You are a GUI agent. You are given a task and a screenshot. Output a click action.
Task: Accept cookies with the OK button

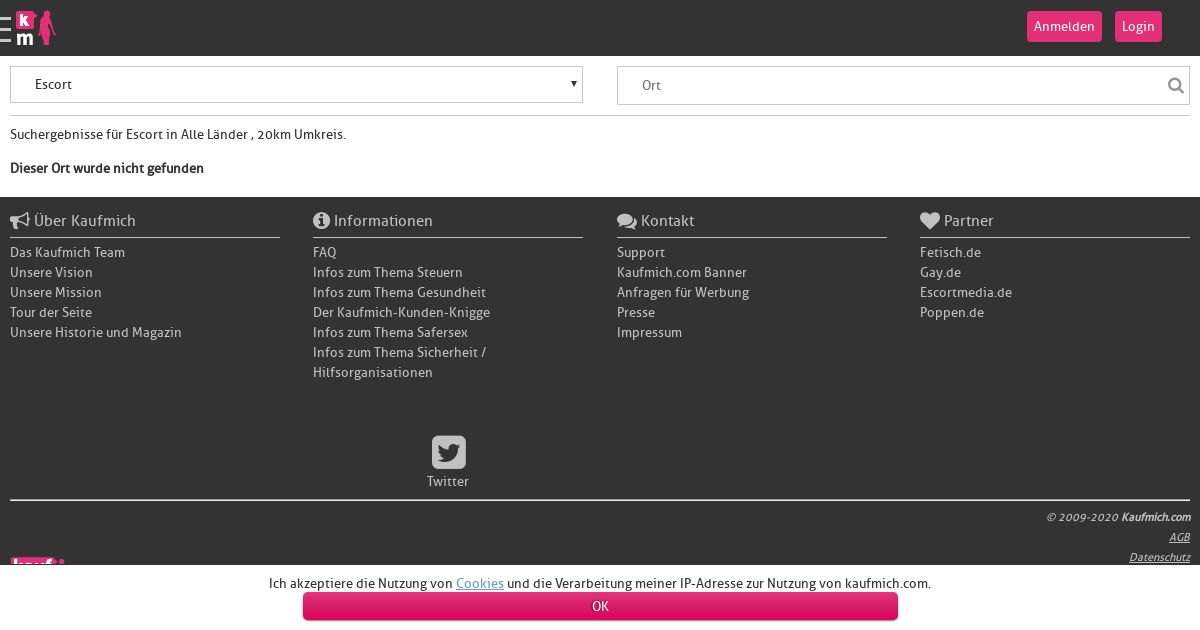coord(600,606)
